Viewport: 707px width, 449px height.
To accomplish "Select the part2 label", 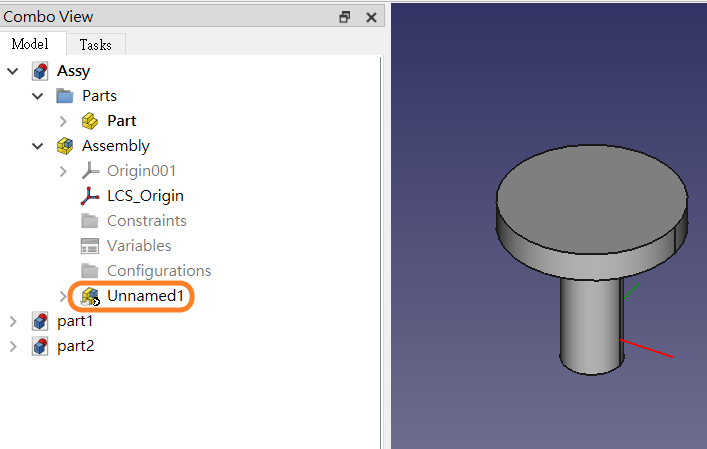I will (76, 346).
